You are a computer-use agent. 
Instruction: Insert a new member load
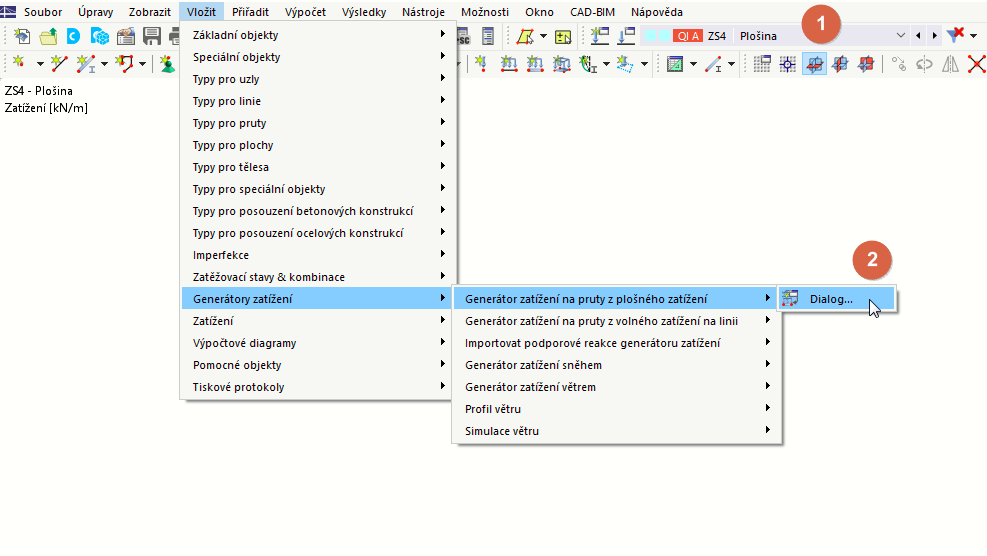(x=535, y=64)
